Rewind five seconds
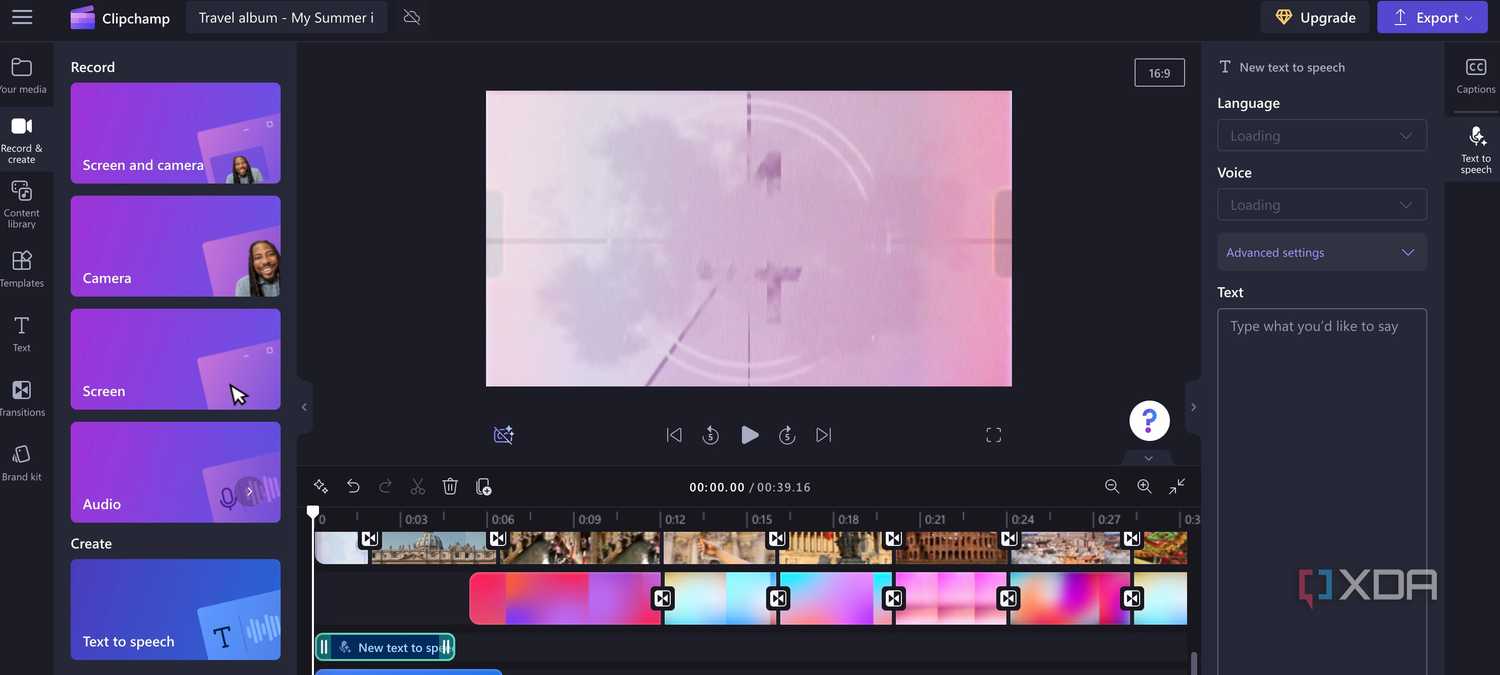This screenshot has height=675, width=1500. pos(711,435)
